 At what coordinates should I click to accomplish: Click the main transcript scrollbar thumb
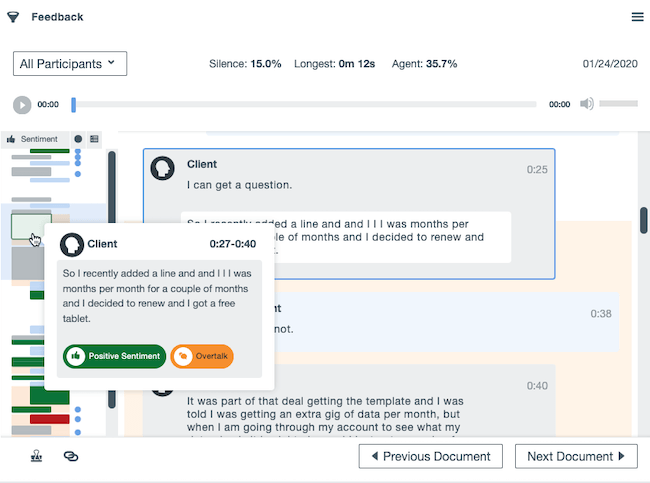click(x=644, y=220)
